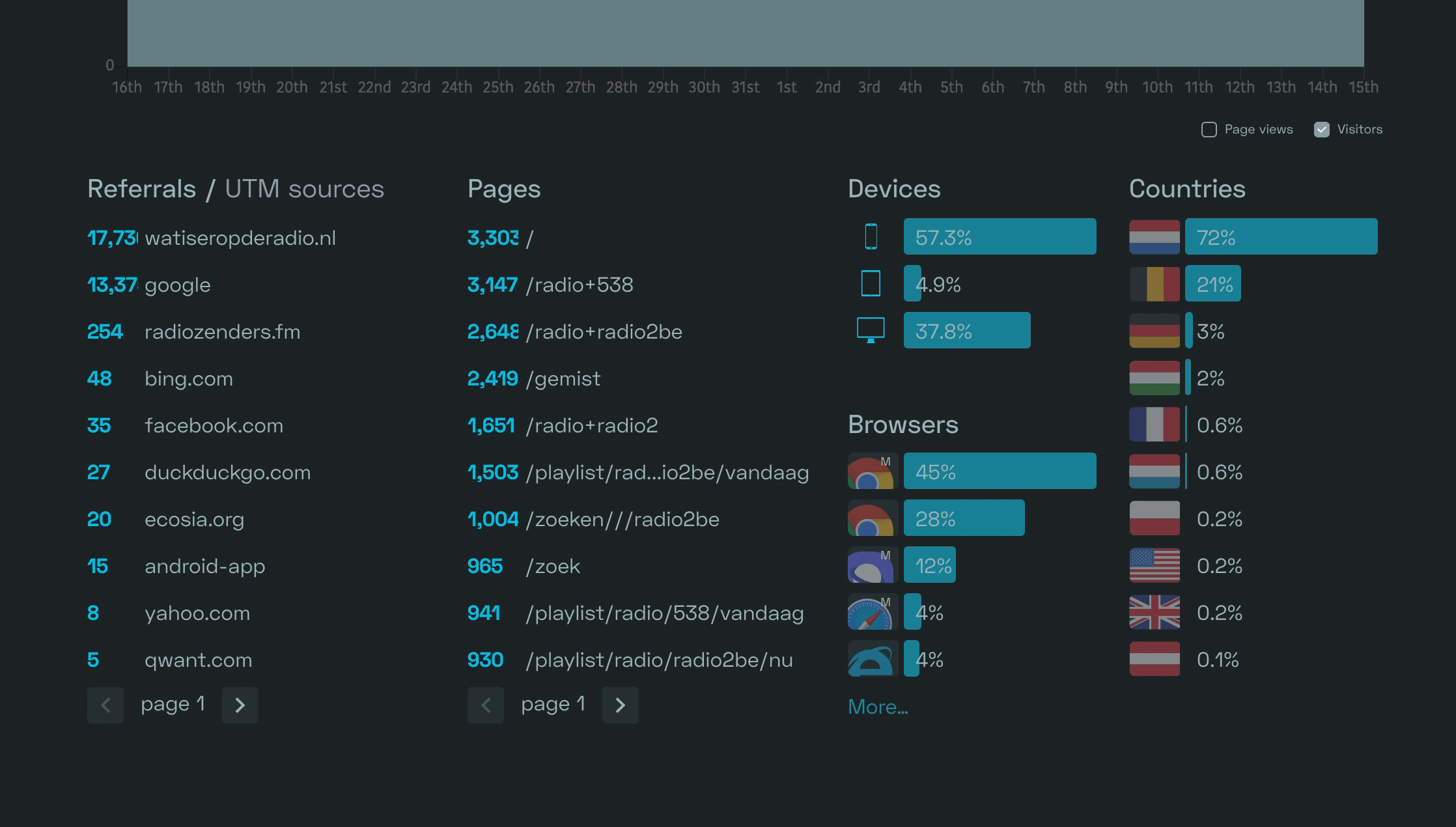Click the Belgium flag in Countries list
This screenshot has width=1456, height=827.
(x=1154, y=283)
